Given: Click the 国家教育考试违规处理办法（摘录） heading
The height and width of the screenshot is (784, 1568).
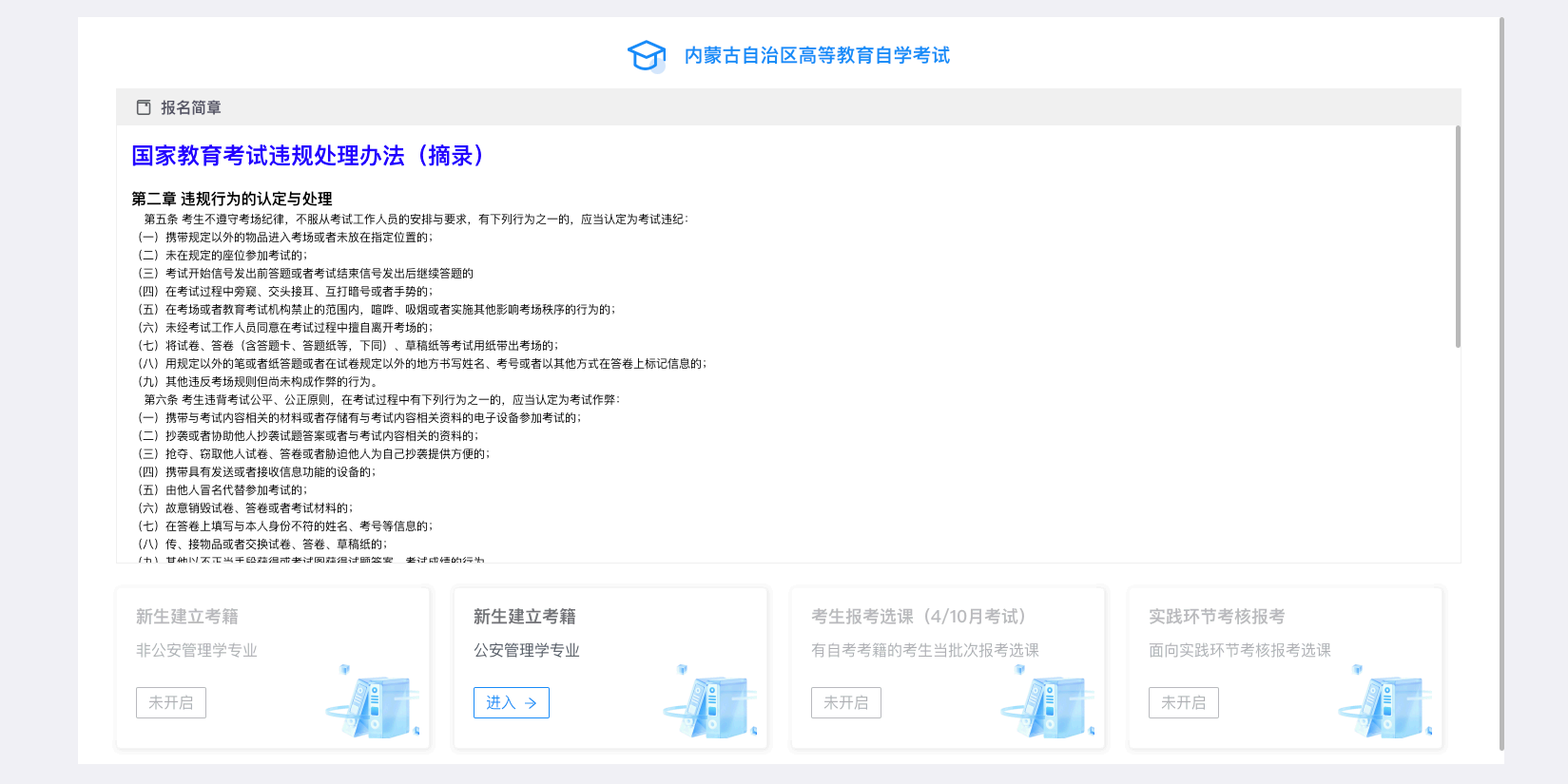Looking at the screenshot, I should (x=308, y=156).
